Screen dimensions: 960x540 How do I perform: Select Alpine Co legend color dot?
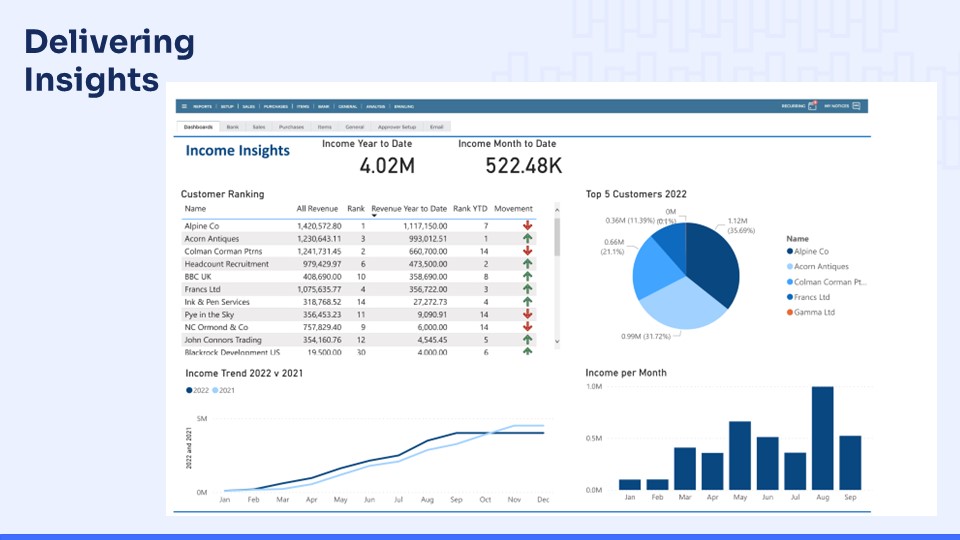coord(790,252)
